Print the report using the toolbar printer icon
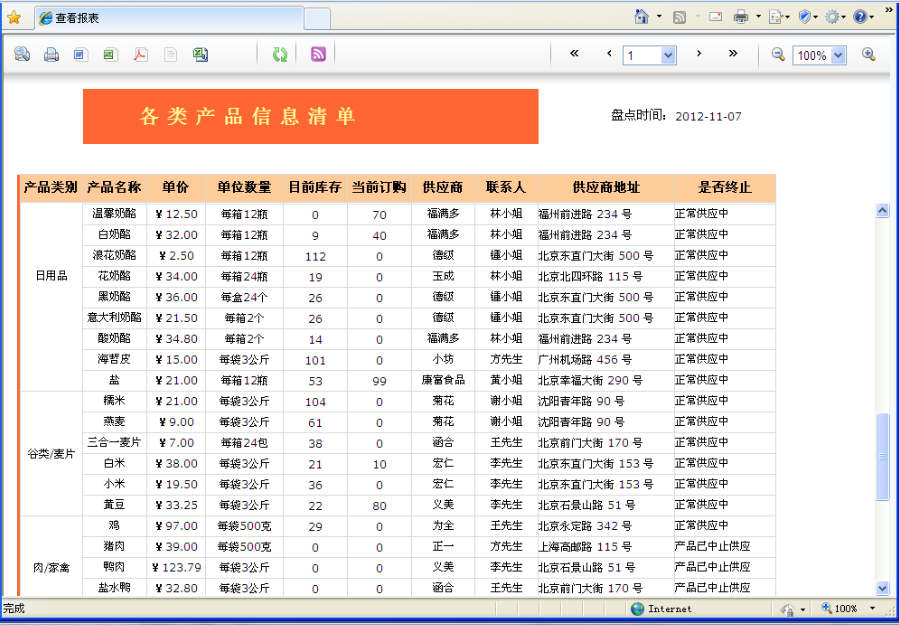 (51, 55)
